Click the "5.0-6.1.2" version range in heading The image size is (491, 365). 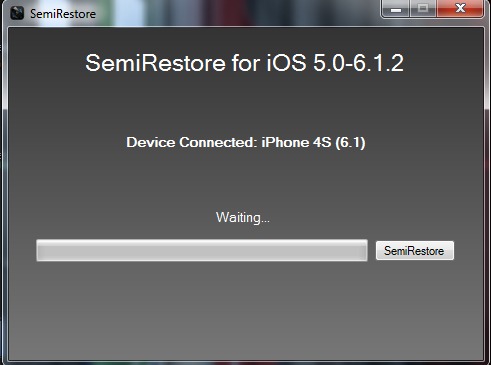click(x=358, y=63)
